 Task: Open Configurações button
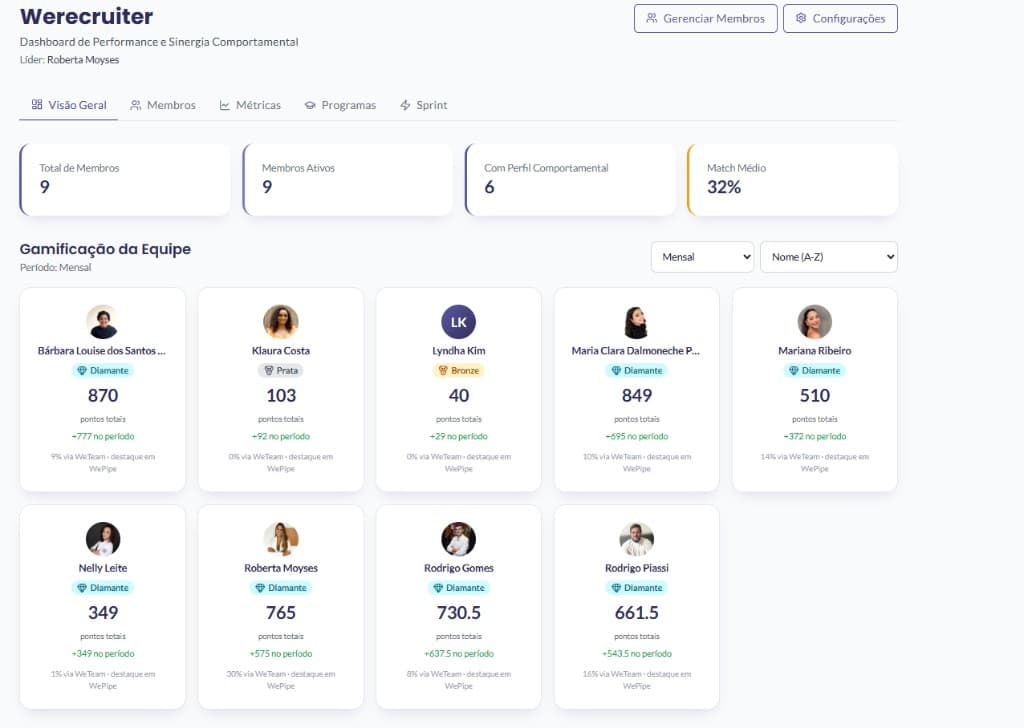(x=840, y=18)
